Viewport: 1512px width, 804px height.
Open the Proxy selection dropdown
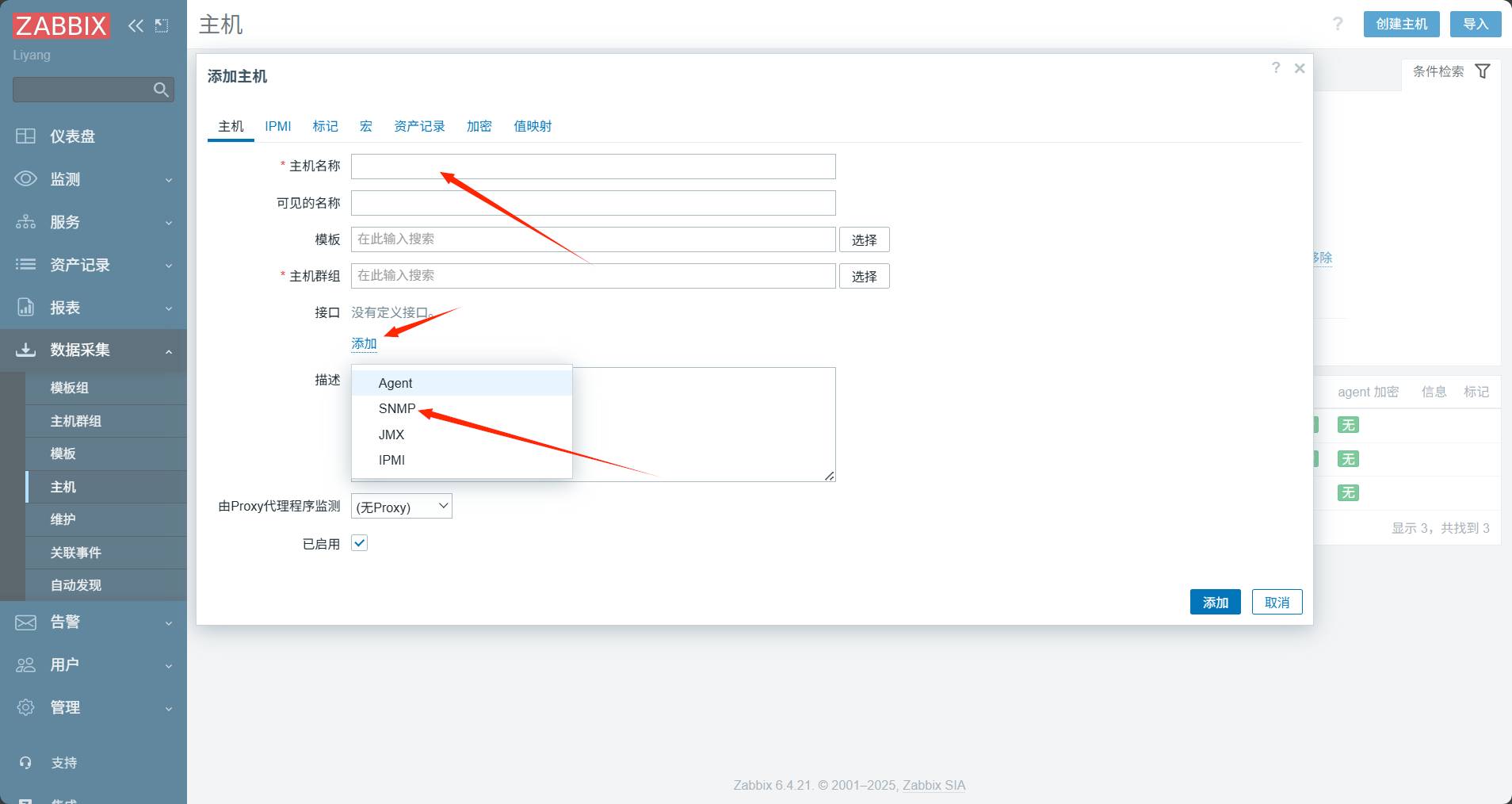tap(402, 507)
